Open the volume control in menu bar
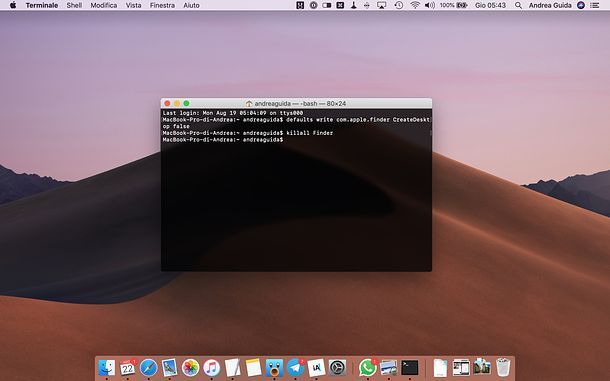Image resolution: width=610 pixels, height=381 pixels. [x=430, y=5]
